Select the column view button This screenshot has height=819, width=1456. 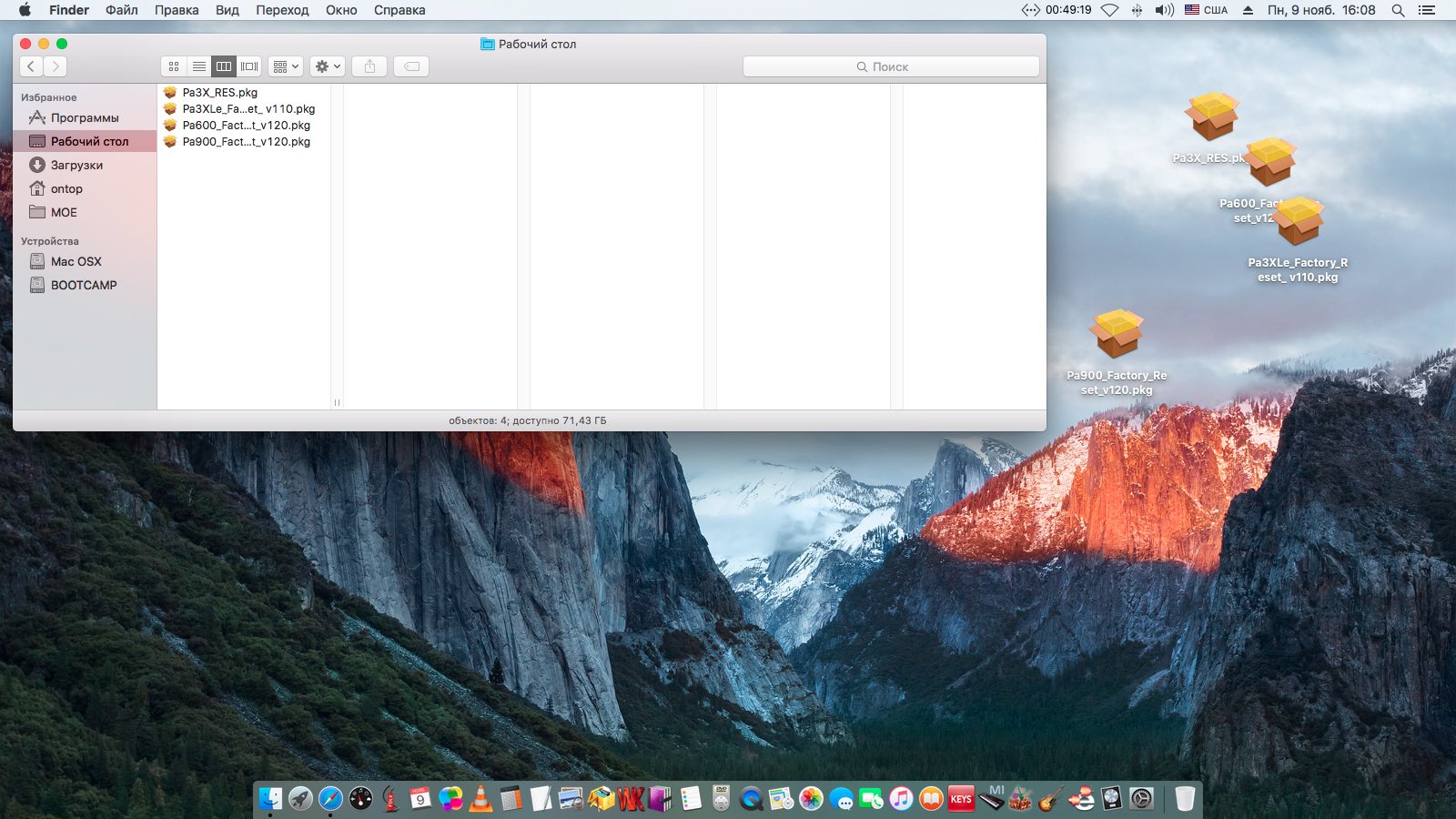pos(224,66)
